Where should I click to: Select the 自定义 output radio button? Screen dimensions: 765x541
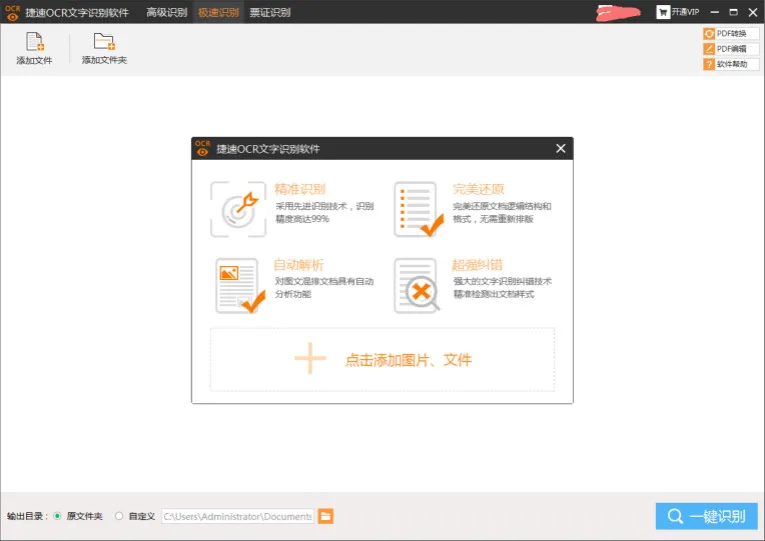pyautogui.click(x=119, y=516)
